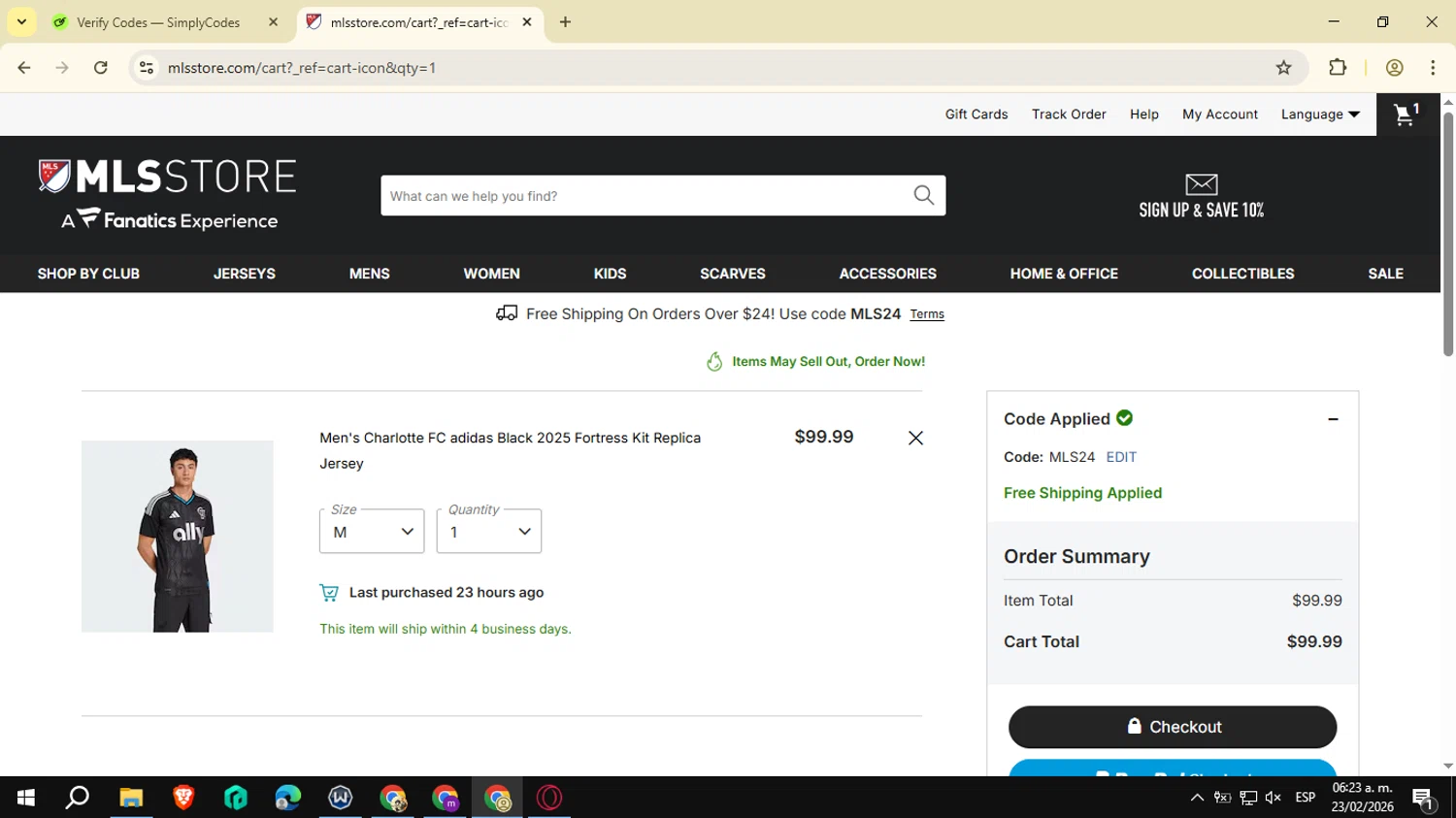The image size is (1456, 818).
Task: Close the mlsstore.com cart tab
Action: 527,22
